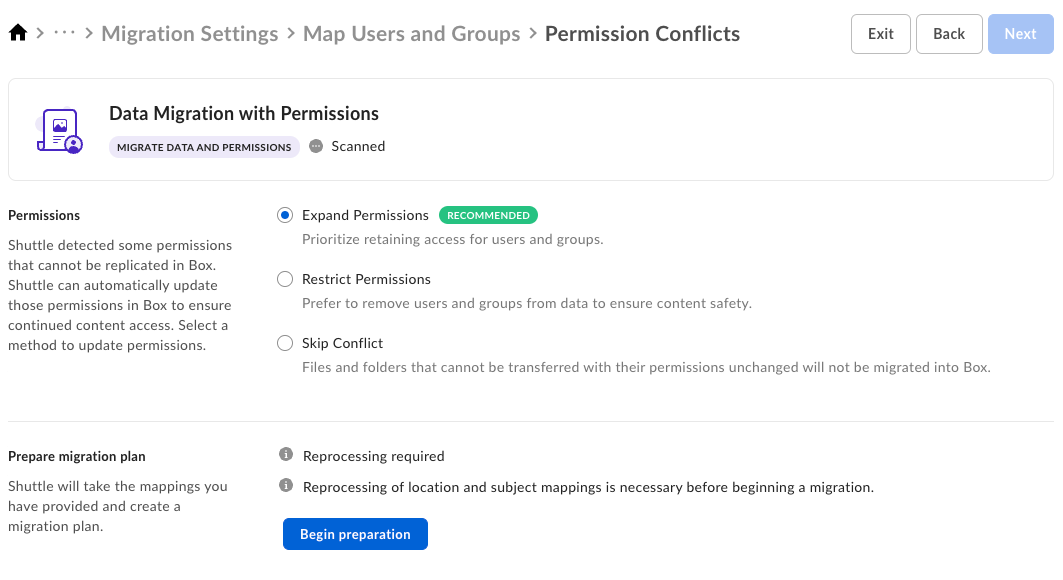The image size is (1063, 580).
Task: Click info icon beside reprocessing mappings message
Action: (285, 487)
